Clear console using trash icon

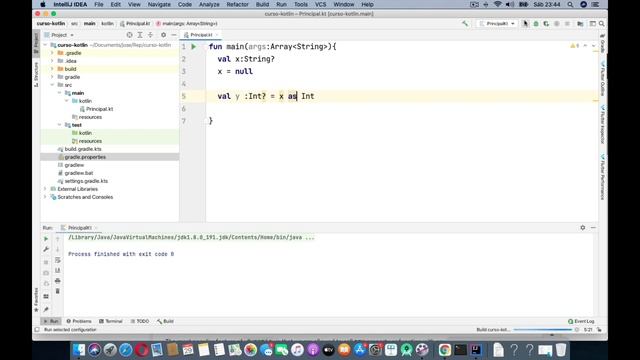pos(58,291)
